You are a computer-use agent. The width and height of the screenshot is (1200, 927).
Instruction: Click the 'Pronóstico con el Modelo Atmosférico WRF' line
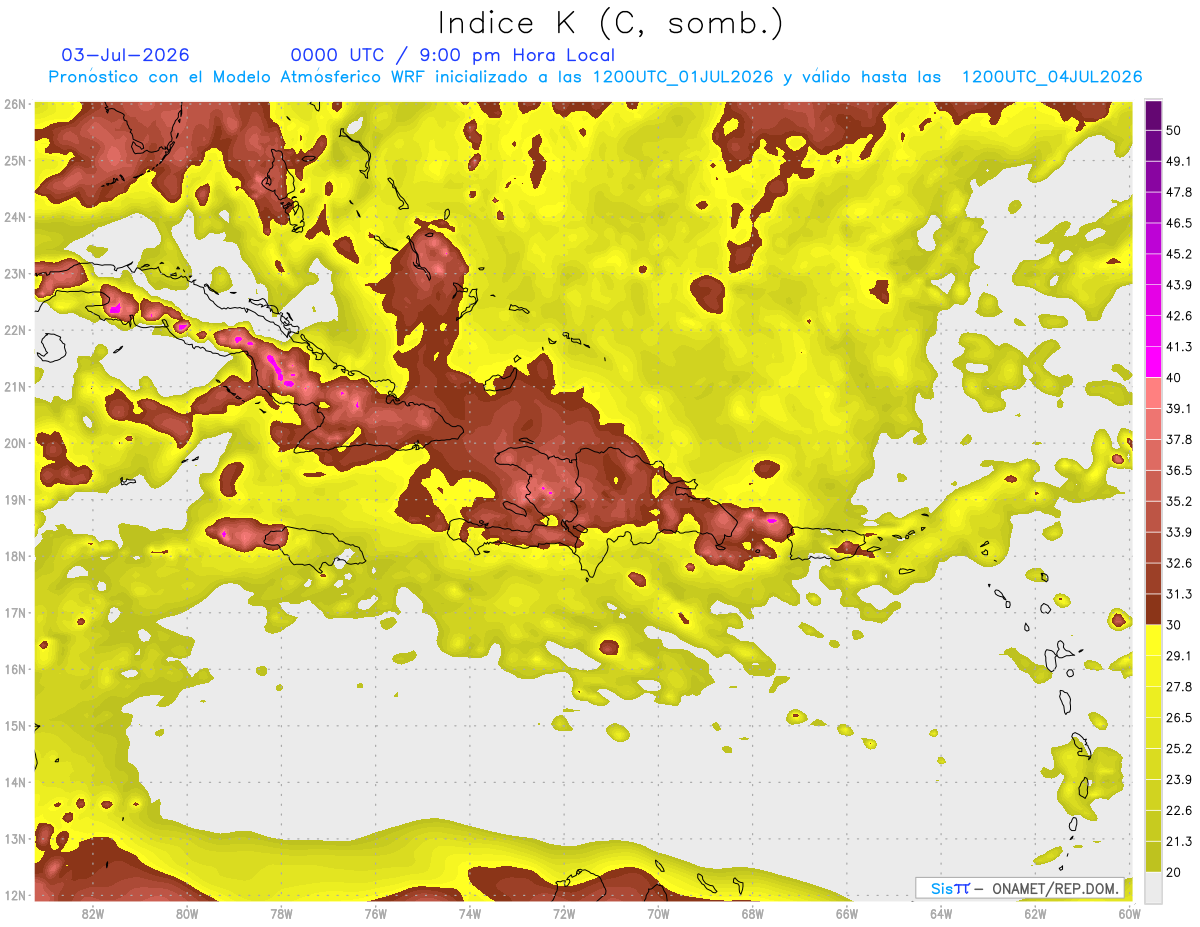point(596,77)
